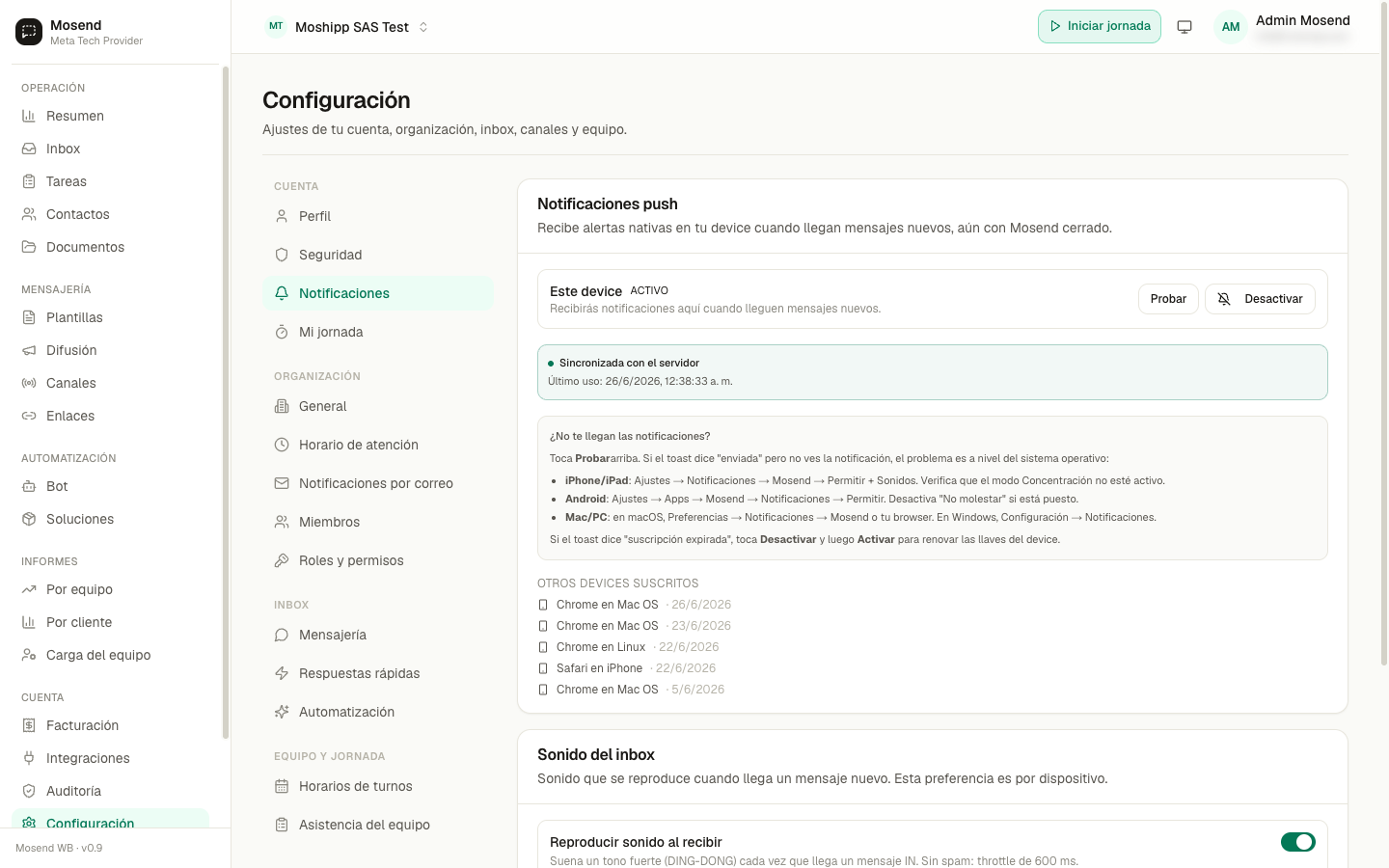Open the Documentos folder icon
The image size is (1389, 868).
pos(29,247)
